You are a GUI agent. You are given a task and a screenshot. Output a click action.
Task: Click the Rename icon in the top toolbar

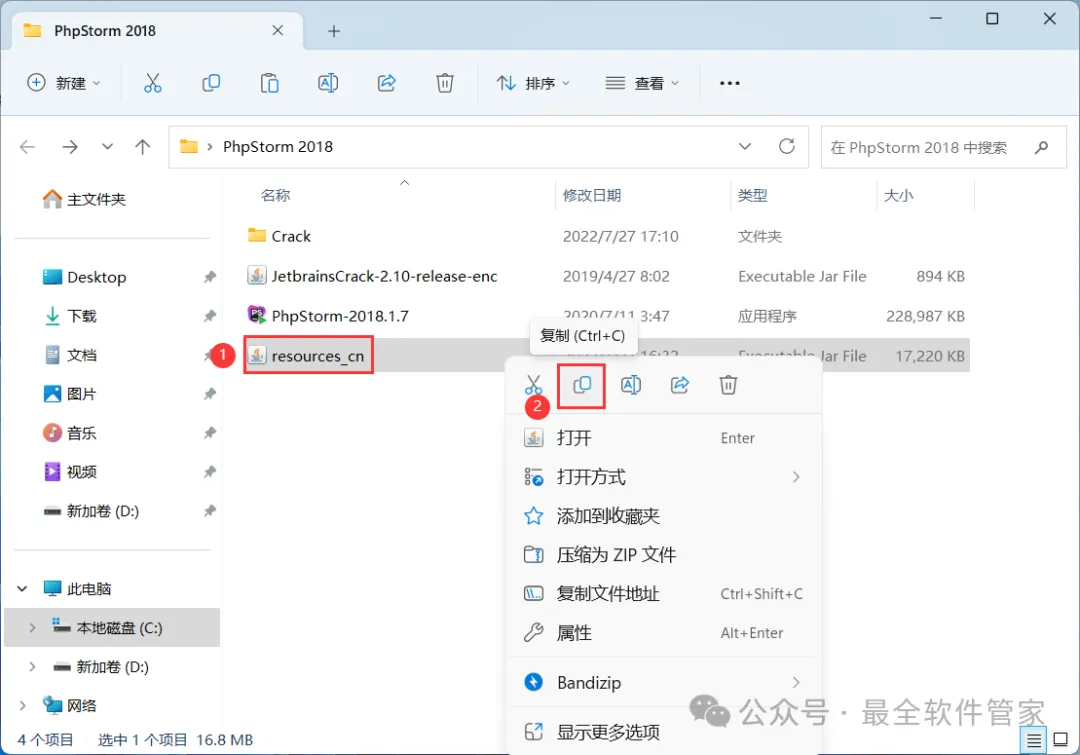click(x=328, y=83)
